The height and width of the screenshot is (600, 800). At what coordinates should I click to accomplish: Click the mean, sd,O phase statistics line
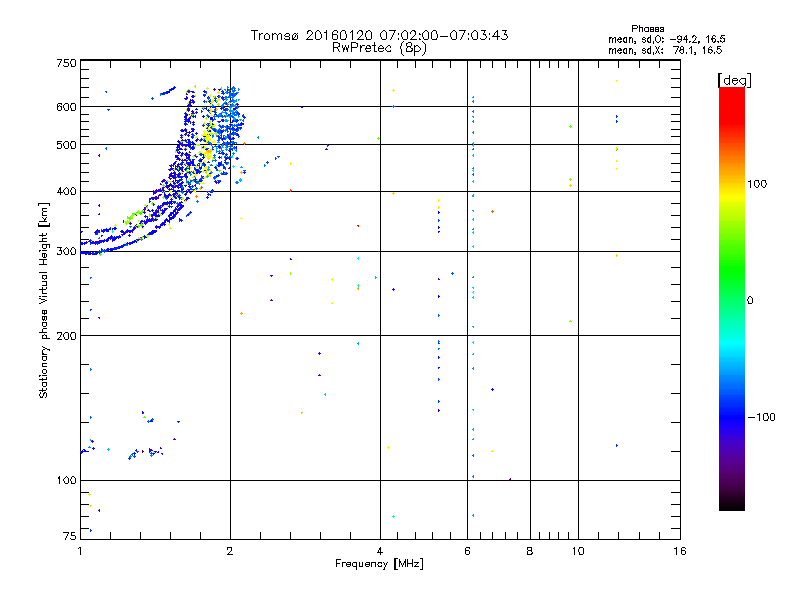665,39
